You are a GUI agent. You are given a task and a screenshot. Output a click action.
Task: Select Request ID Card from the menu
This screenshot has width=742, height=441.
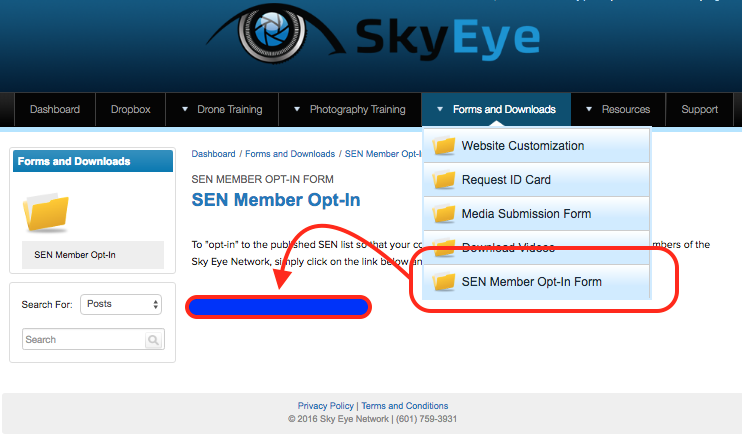click(x=537, y=180)
